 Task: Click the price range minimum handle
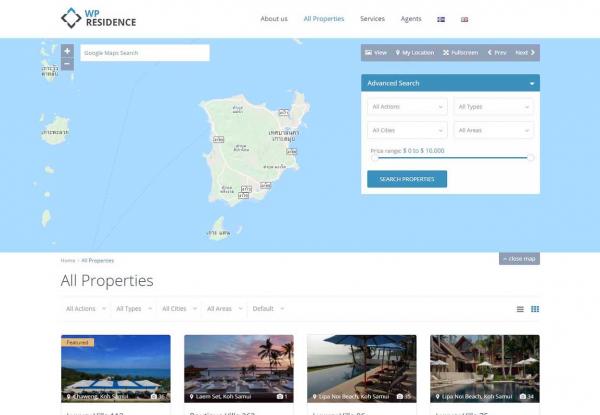(374, 158)
